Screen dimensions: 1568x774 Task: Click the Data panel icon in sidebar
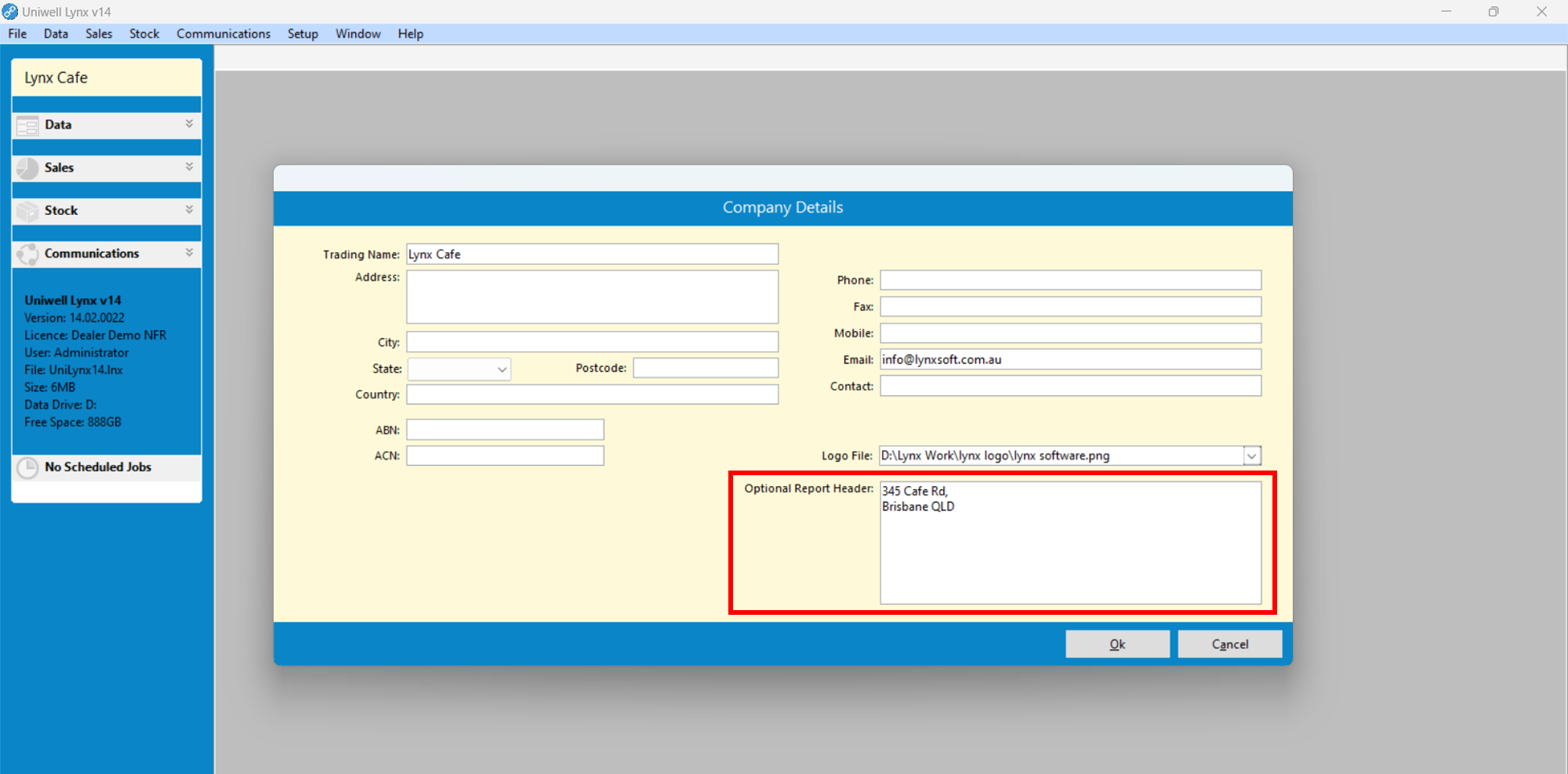tap(27, 125)
